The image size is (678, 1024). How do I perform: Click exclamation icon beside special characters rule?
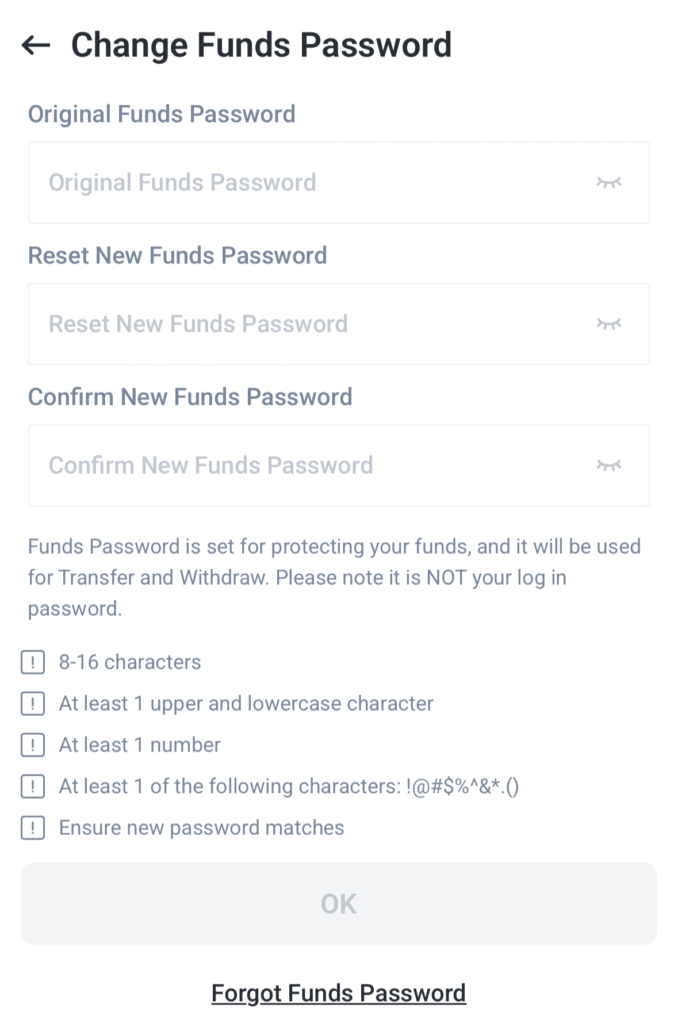pyautogui.click(x=33, y=787)
